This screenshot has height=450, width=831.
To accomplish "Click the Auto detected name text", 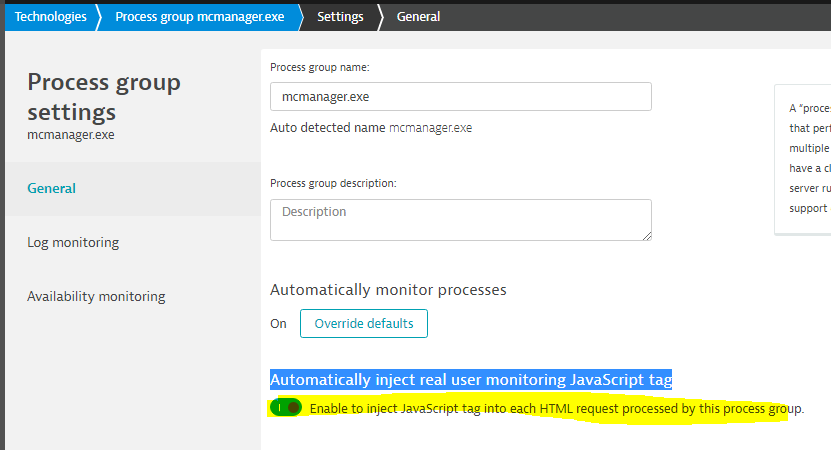I will [371, 128].
